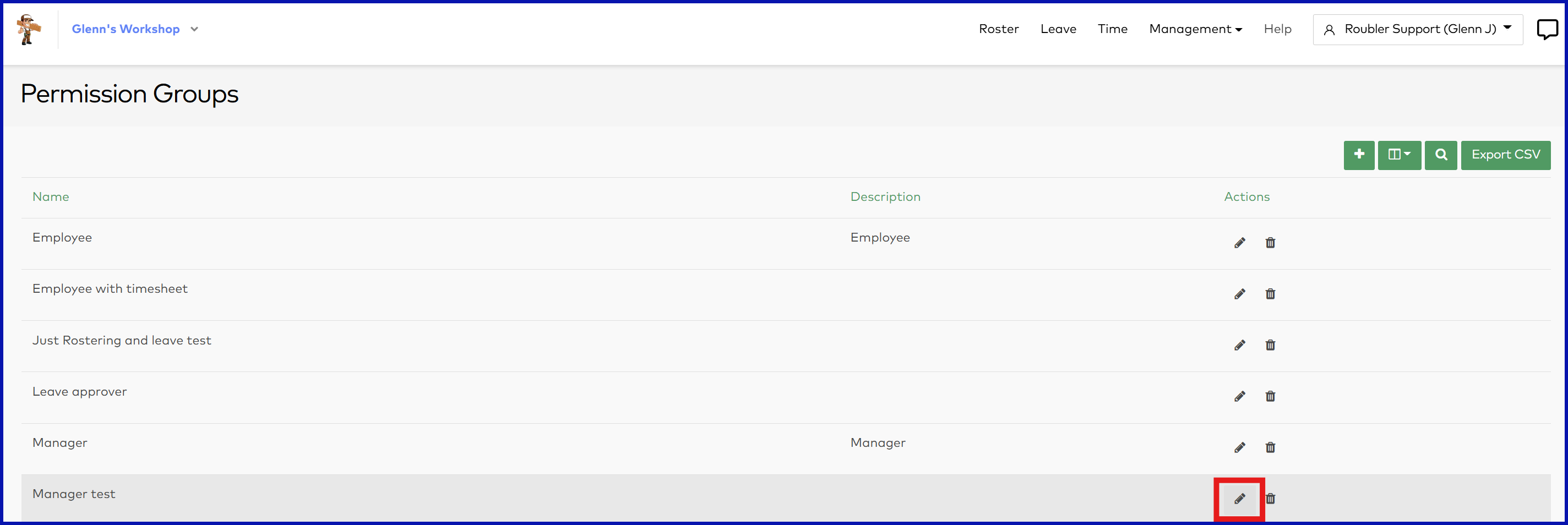Expand the column visibility dropdown

click(x=1399, y=155)
